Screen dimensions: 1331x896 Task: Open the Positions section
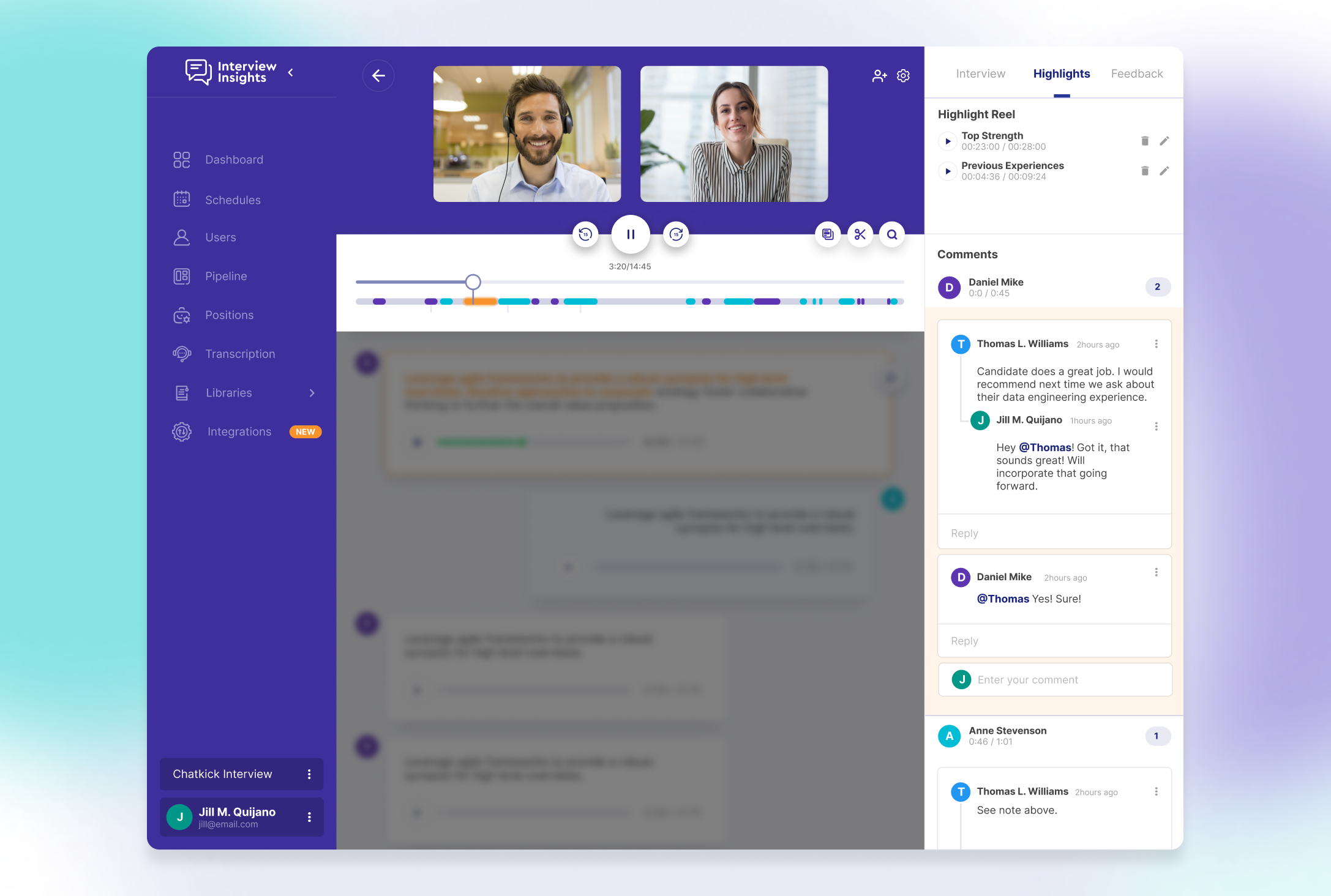coord(229,315)
